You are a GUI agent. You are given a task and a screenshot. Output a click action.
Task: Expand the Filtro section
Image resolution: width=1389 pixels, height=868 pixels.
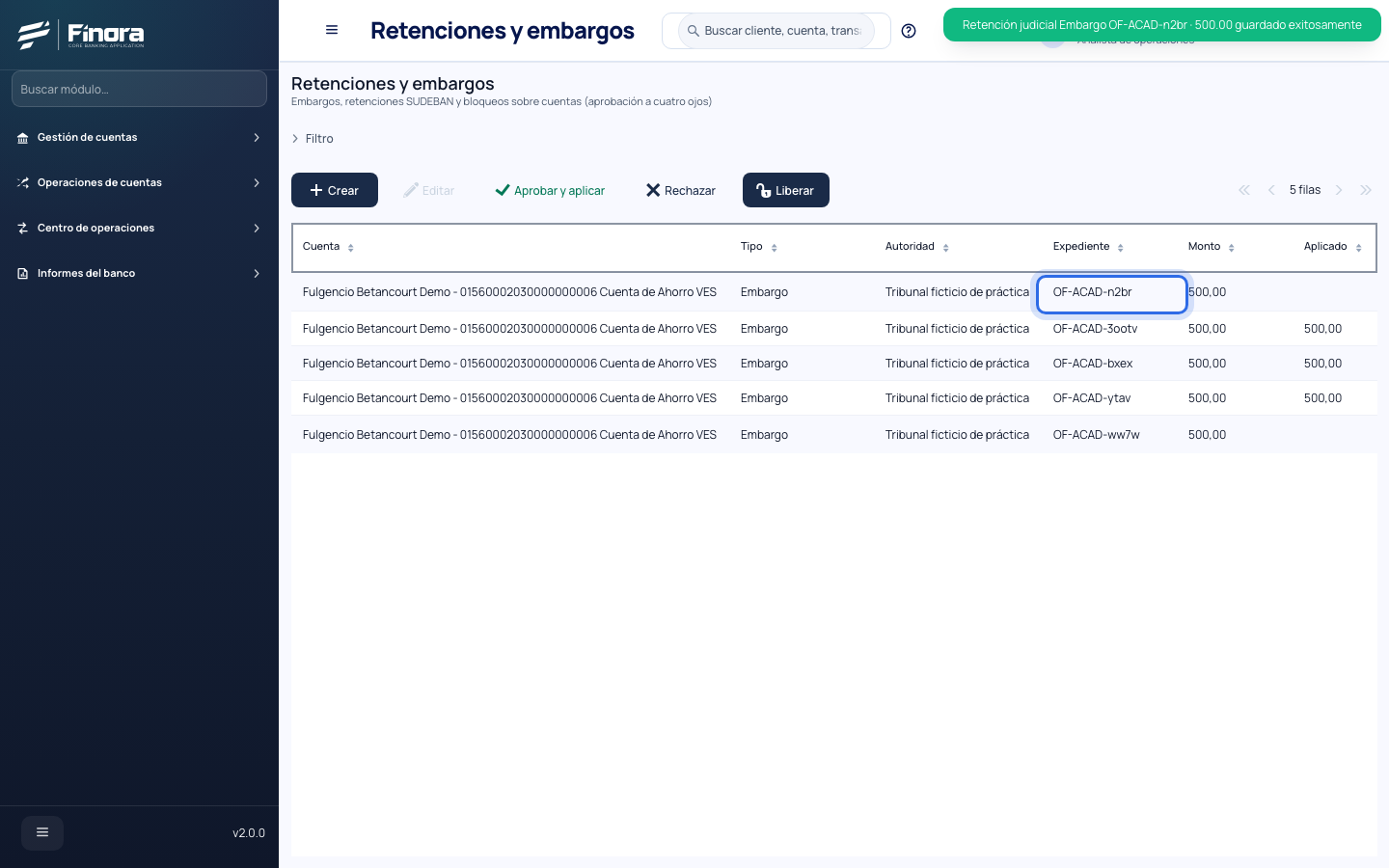tap(313, 139)
